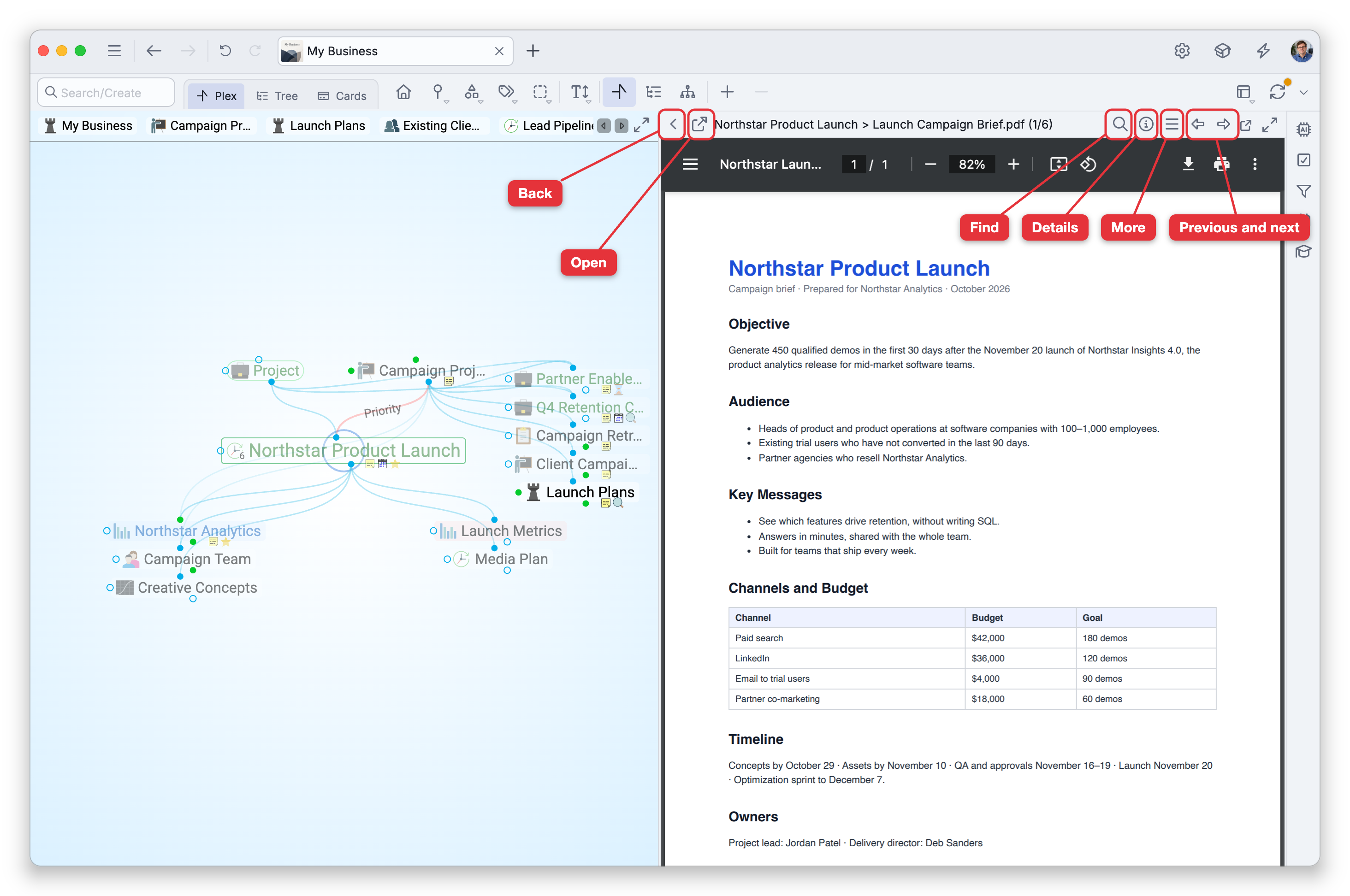This screenshot has width=1350, height=896.
Task: Zoom in the PDF with plus button
Action: pyautogui.click(x=1013, y=165)
